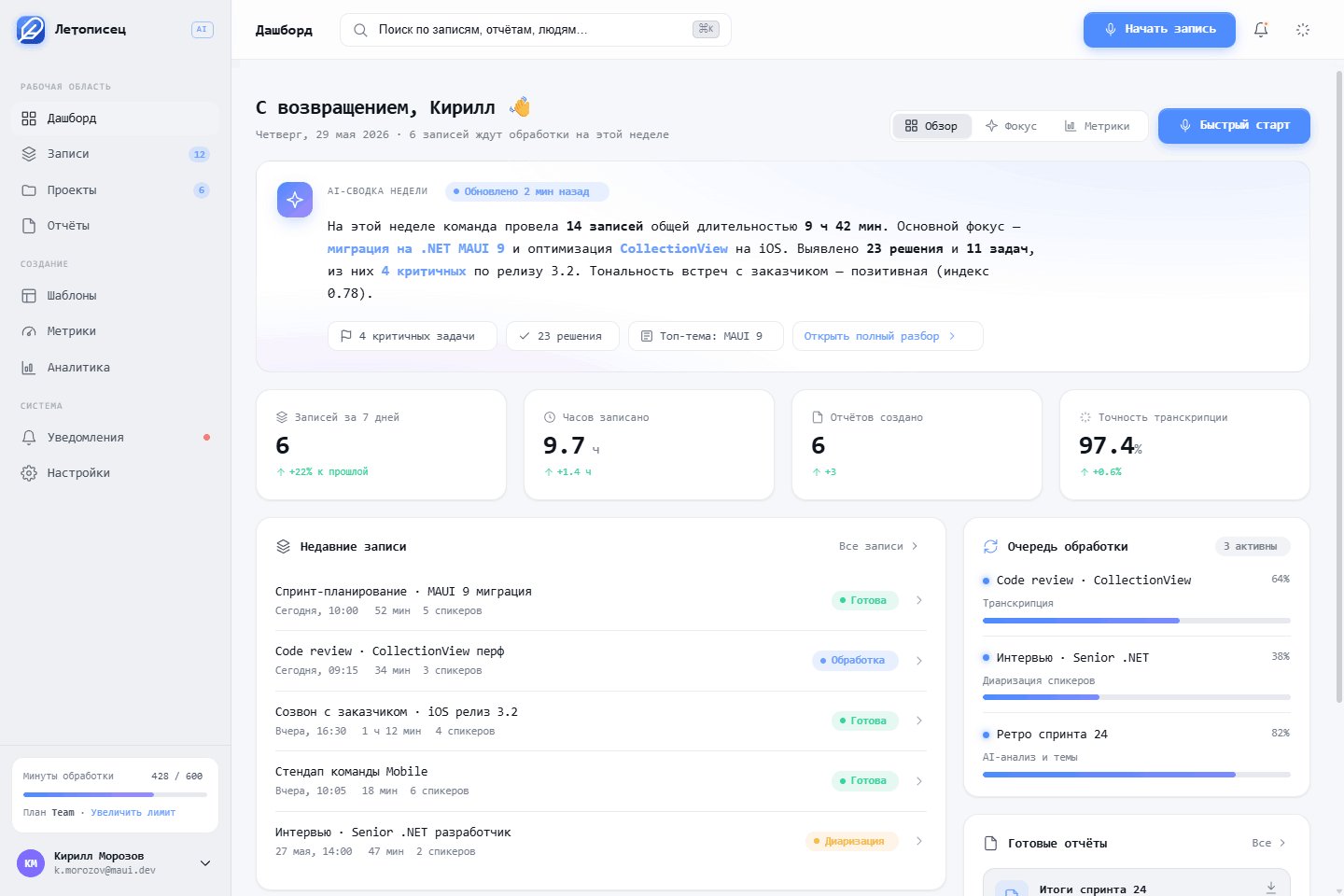Image resolution: width=1344 pixels, height=896 pixels.
Task: Click the Недавние записи layers icon
Action: 284,547
